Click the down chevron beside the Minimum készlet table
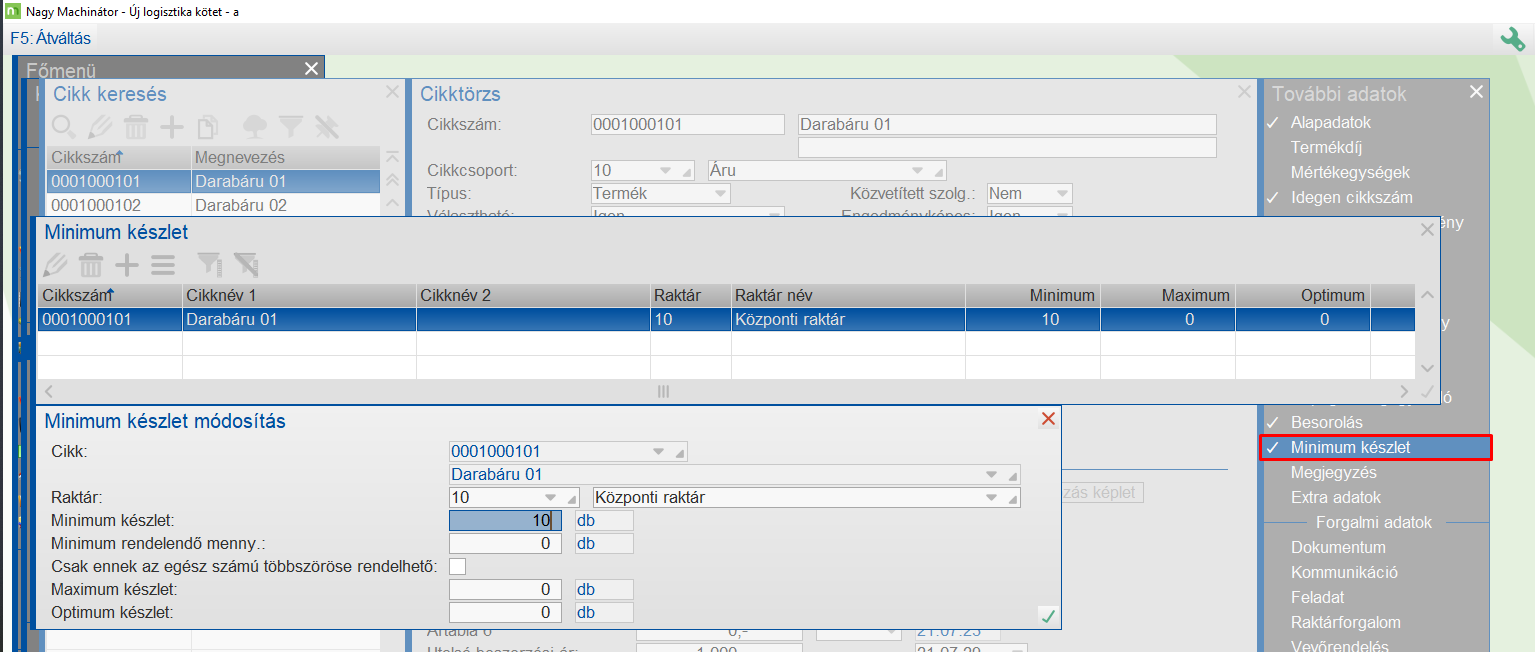Viewport: 1535px width, 652px height. pos(1427,368)
